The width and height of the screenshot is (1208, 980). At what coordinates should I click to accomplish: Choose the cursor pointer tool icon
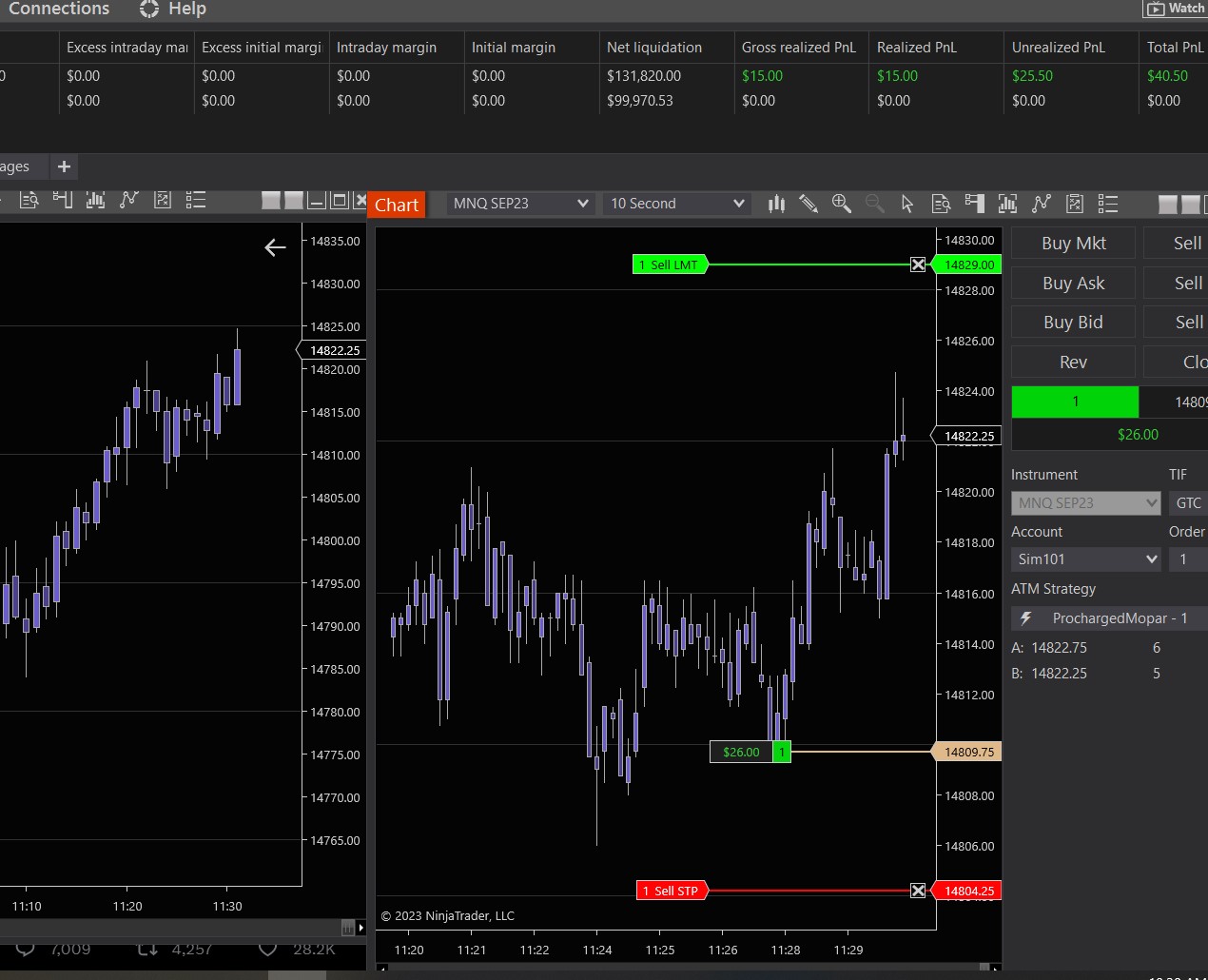907,204
